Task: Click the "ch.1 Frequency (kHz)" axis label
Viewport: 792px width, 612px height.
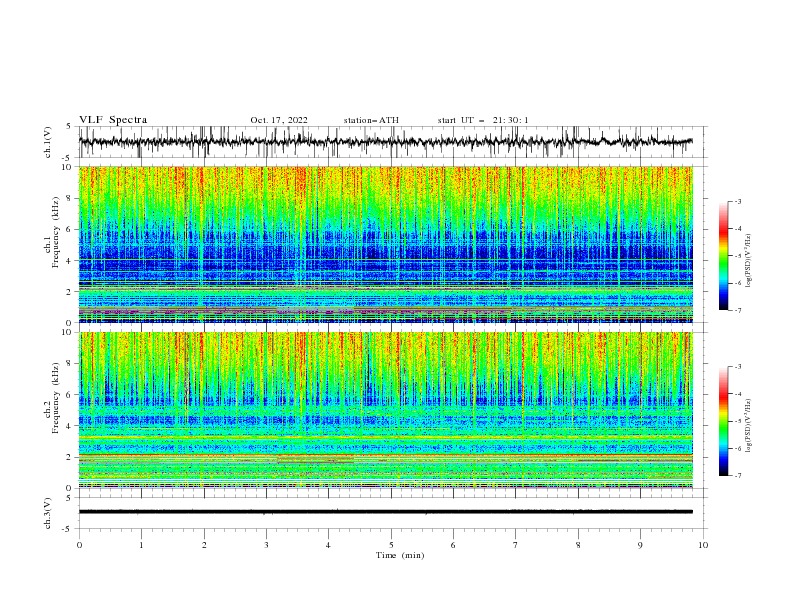Action: (x=52, y=233)
